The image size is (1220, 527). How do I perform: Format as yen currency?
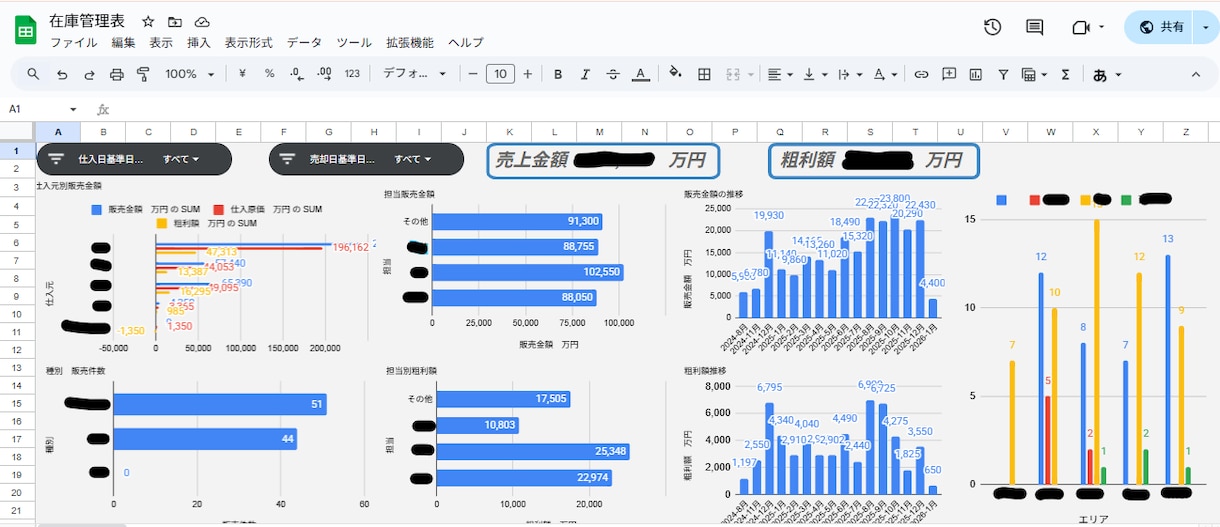pyautogui.click(x=242, y=74)
